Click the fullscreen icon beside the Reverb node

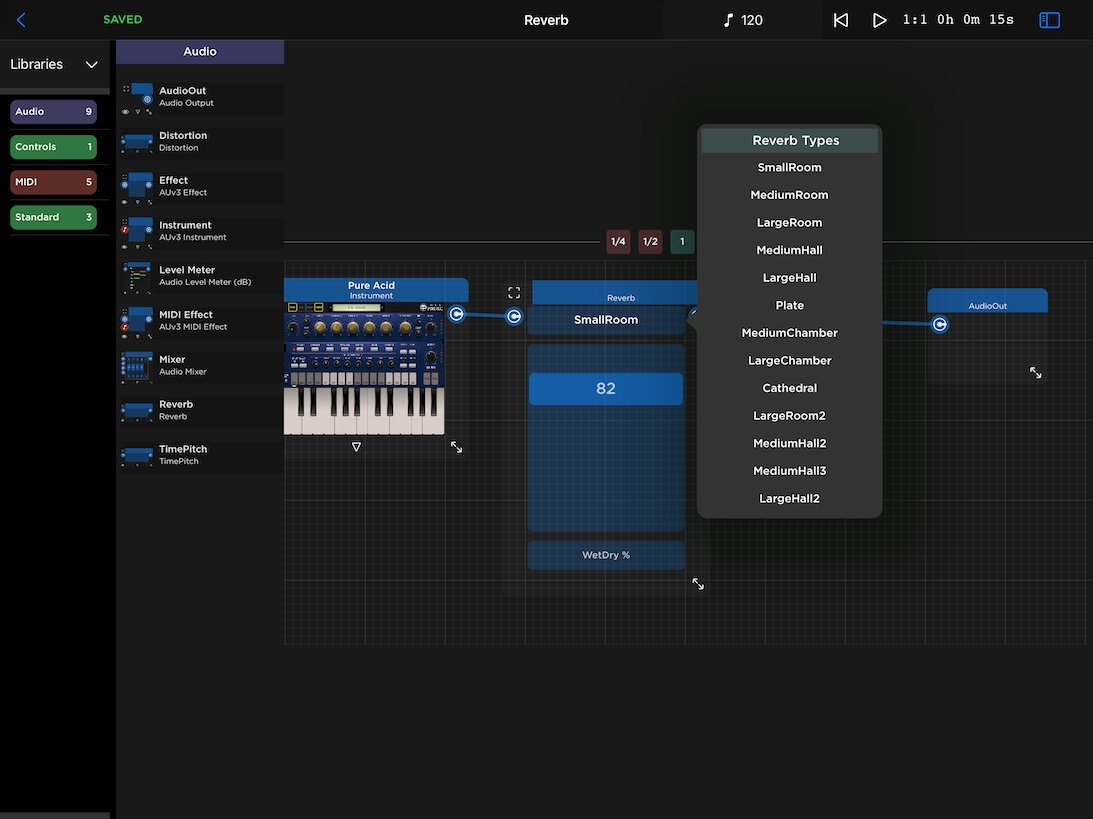[514, 293]
